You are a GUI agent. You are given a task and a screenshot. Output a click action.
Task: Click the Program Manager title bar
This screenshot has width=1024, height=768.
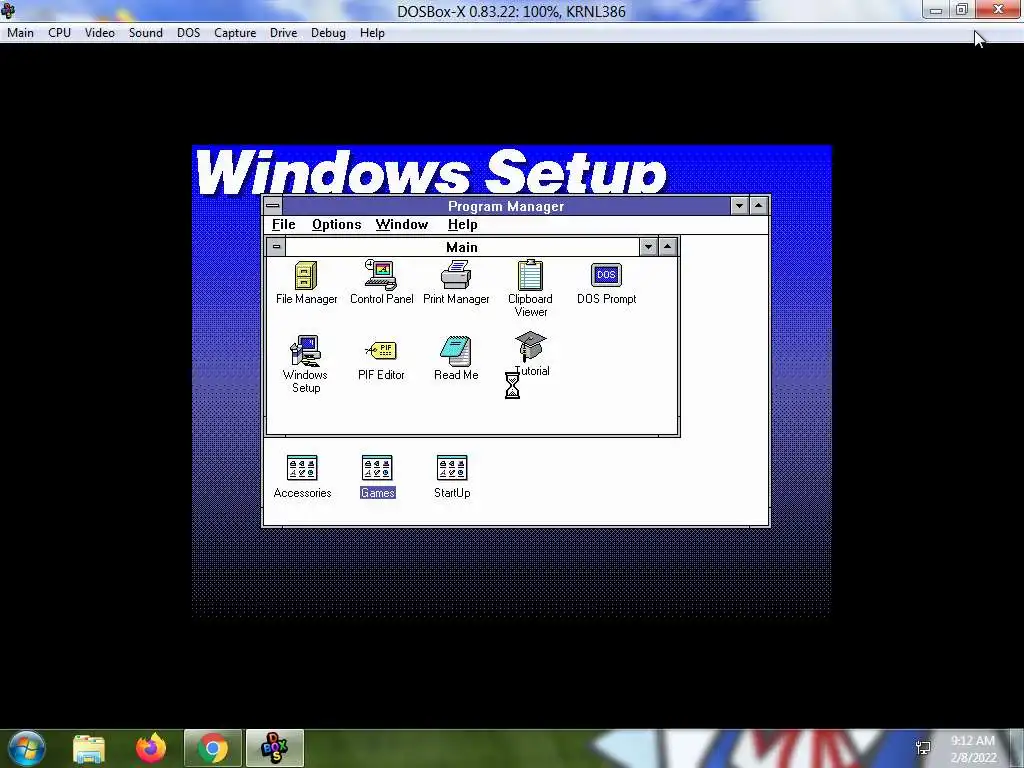[x=506, y=206]
